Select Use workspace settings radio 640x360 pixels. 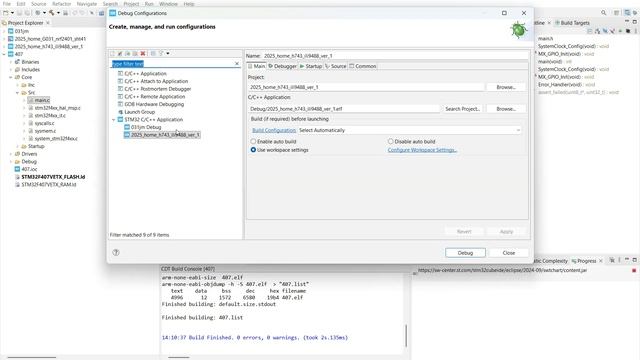(280, 150)
